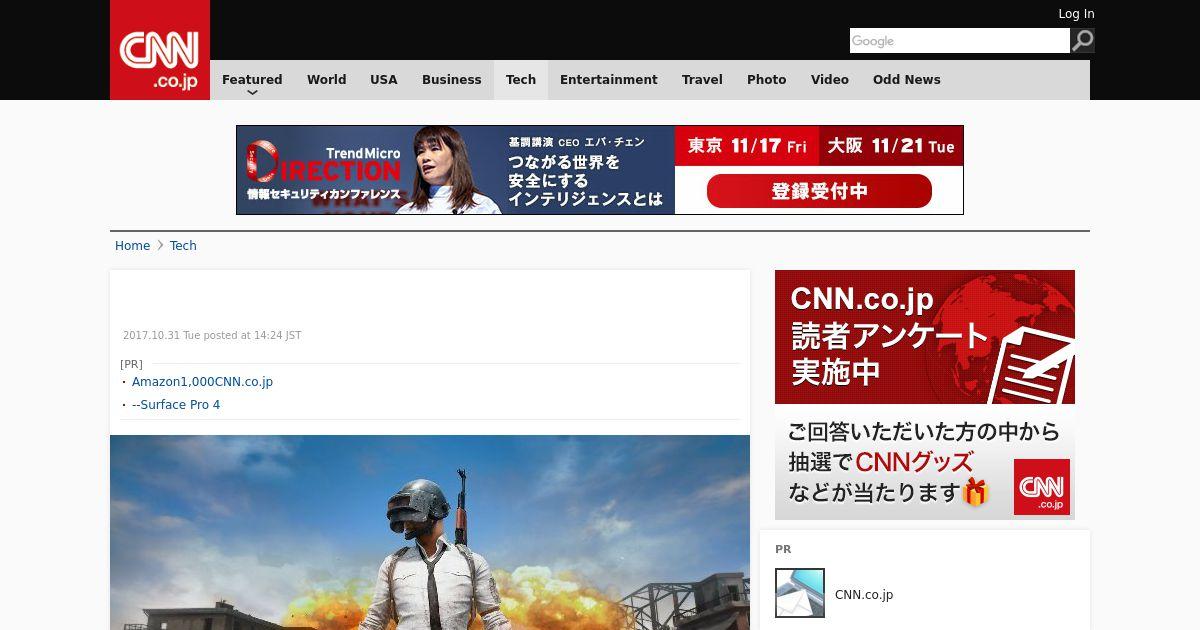Click the Tech breadcrumb link
Screen dimensions: 1200x630
183,246
